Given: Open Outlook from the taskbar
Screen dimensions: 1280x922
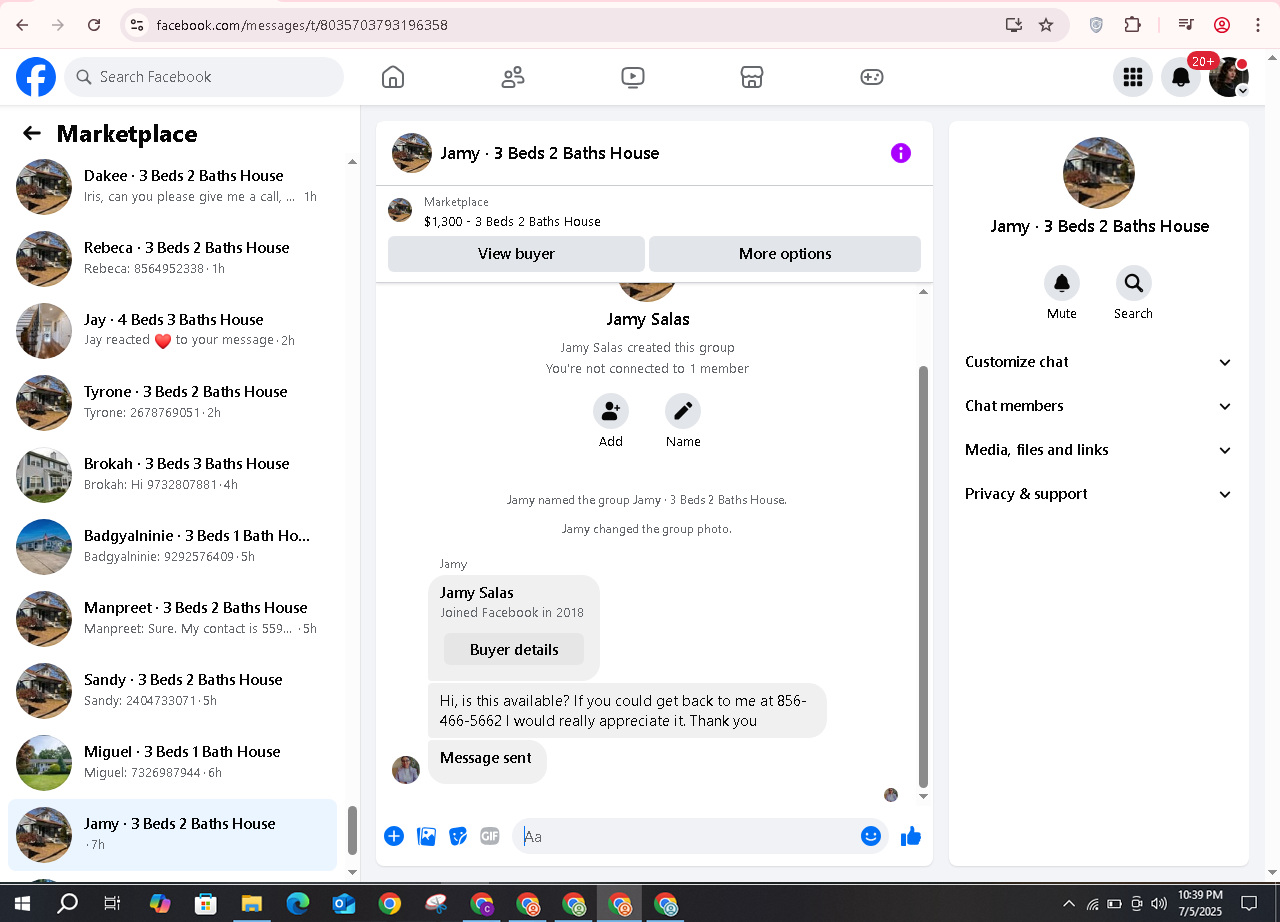Looking at the screenshot, I should point(344,904).
